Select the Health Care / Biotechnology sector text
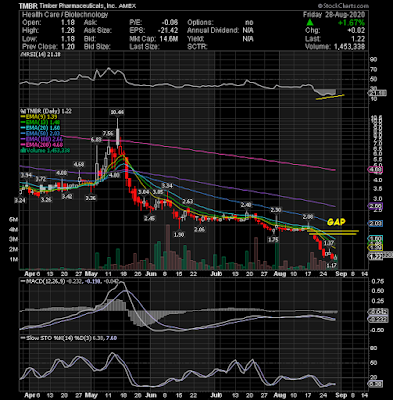 65,14
